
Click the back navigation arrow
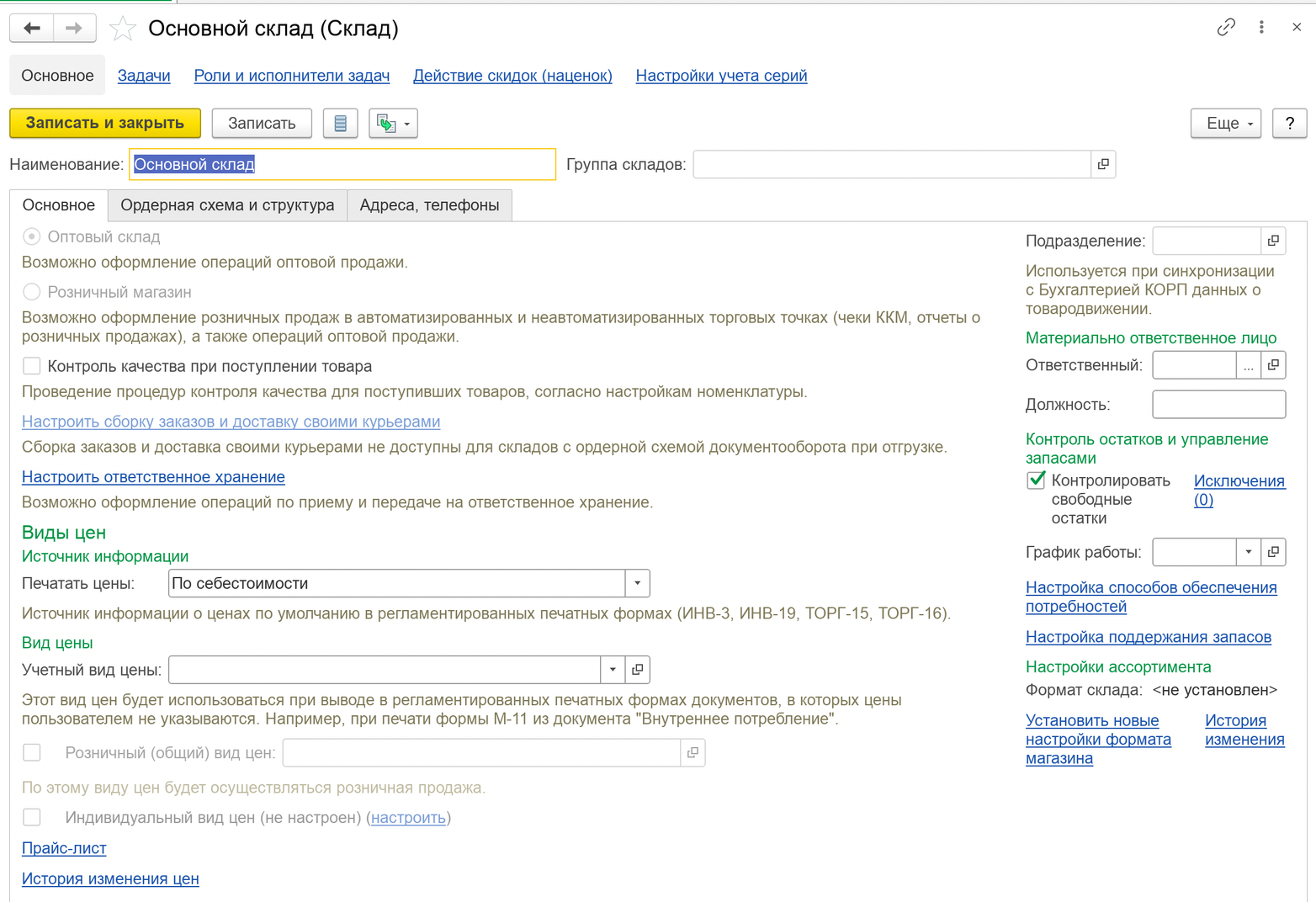pos(32,28)
